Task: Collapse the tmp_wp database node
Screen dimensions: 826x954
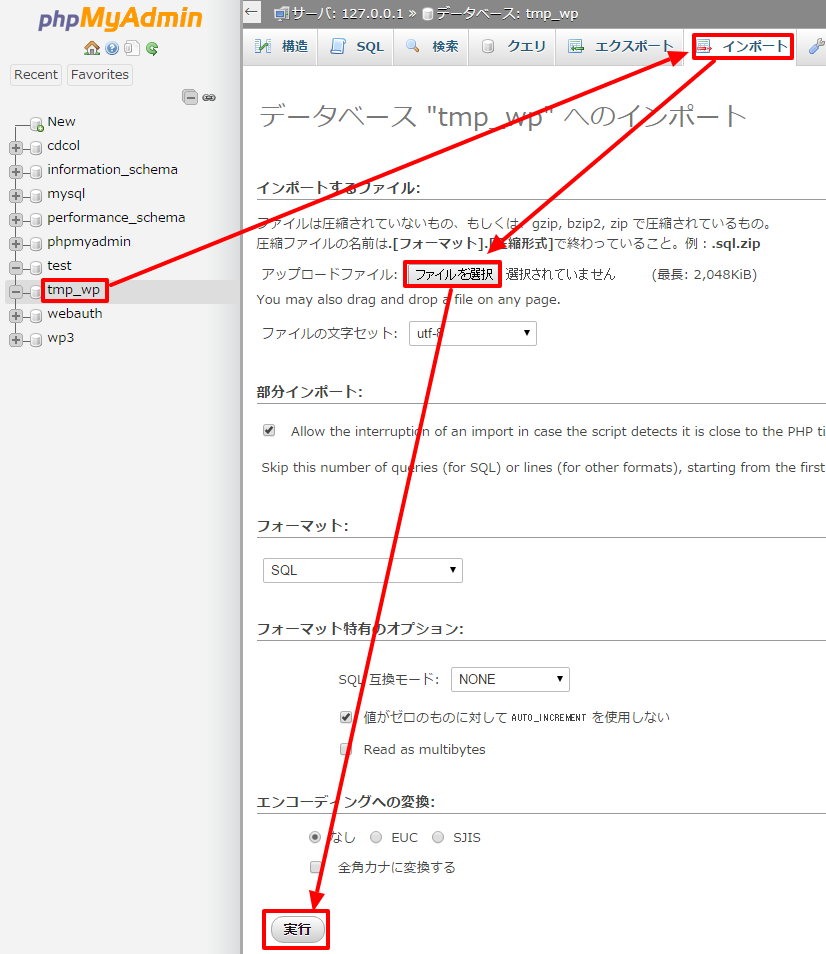Action: click(16, 291)
